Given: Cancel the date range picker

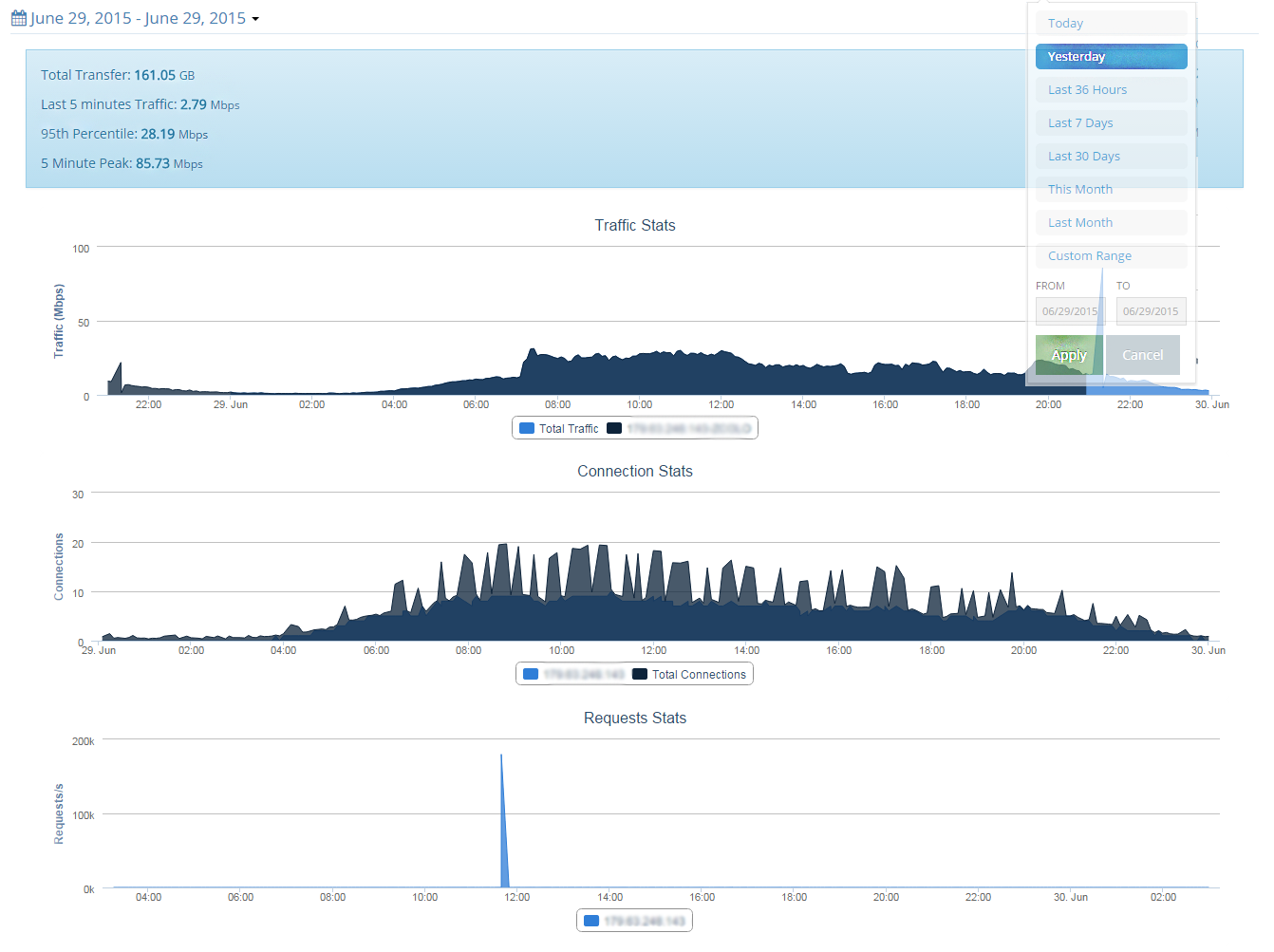Looking at the screenshot, I should [1142, 355].
